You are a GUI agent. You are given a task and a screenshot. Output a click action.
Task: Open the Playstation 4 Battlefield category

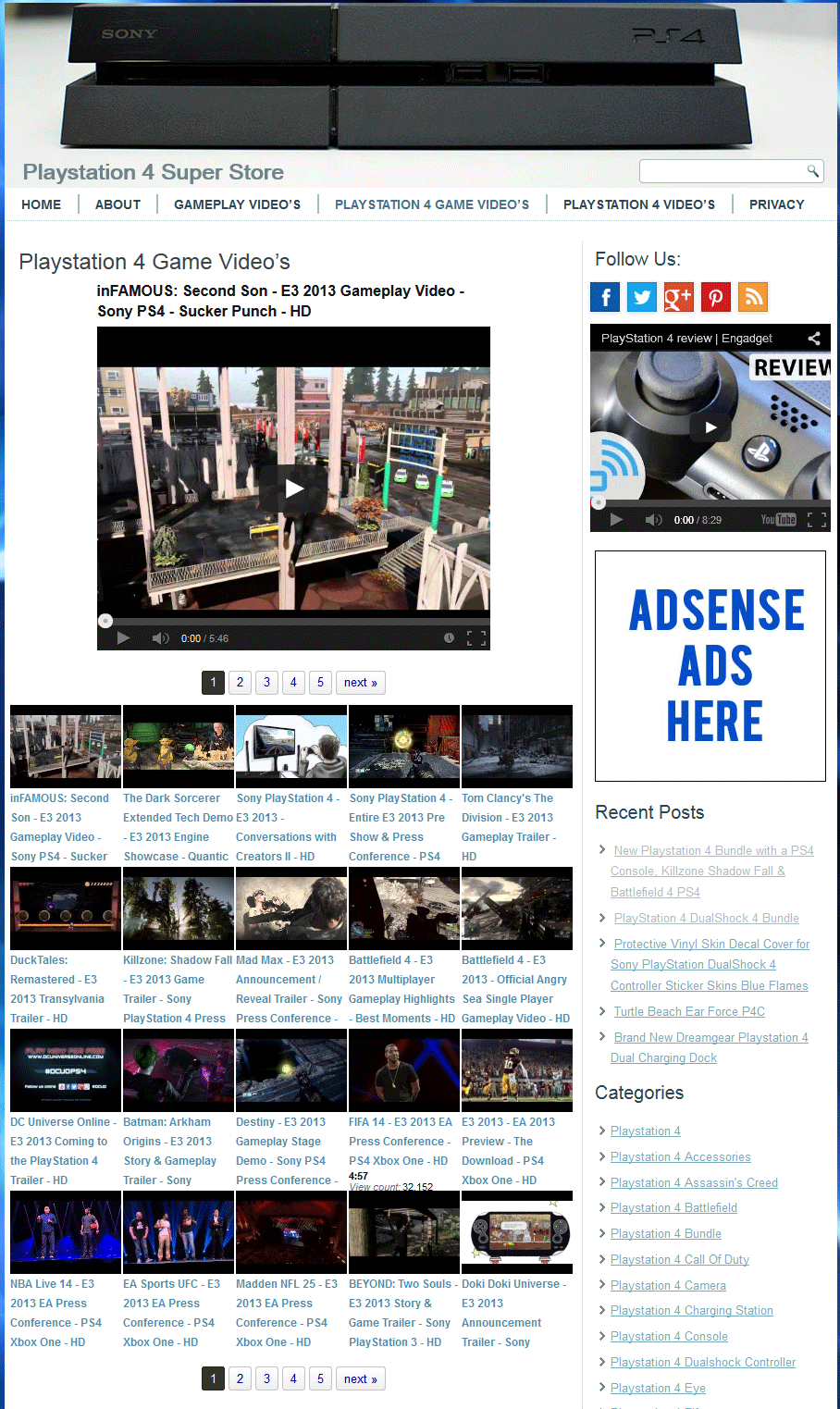click(x=673, y=1207)
